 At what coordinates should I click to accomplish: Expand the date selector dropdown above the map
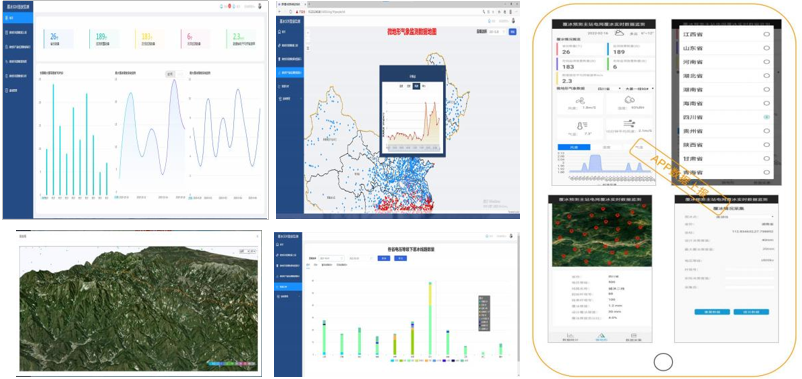496,32
